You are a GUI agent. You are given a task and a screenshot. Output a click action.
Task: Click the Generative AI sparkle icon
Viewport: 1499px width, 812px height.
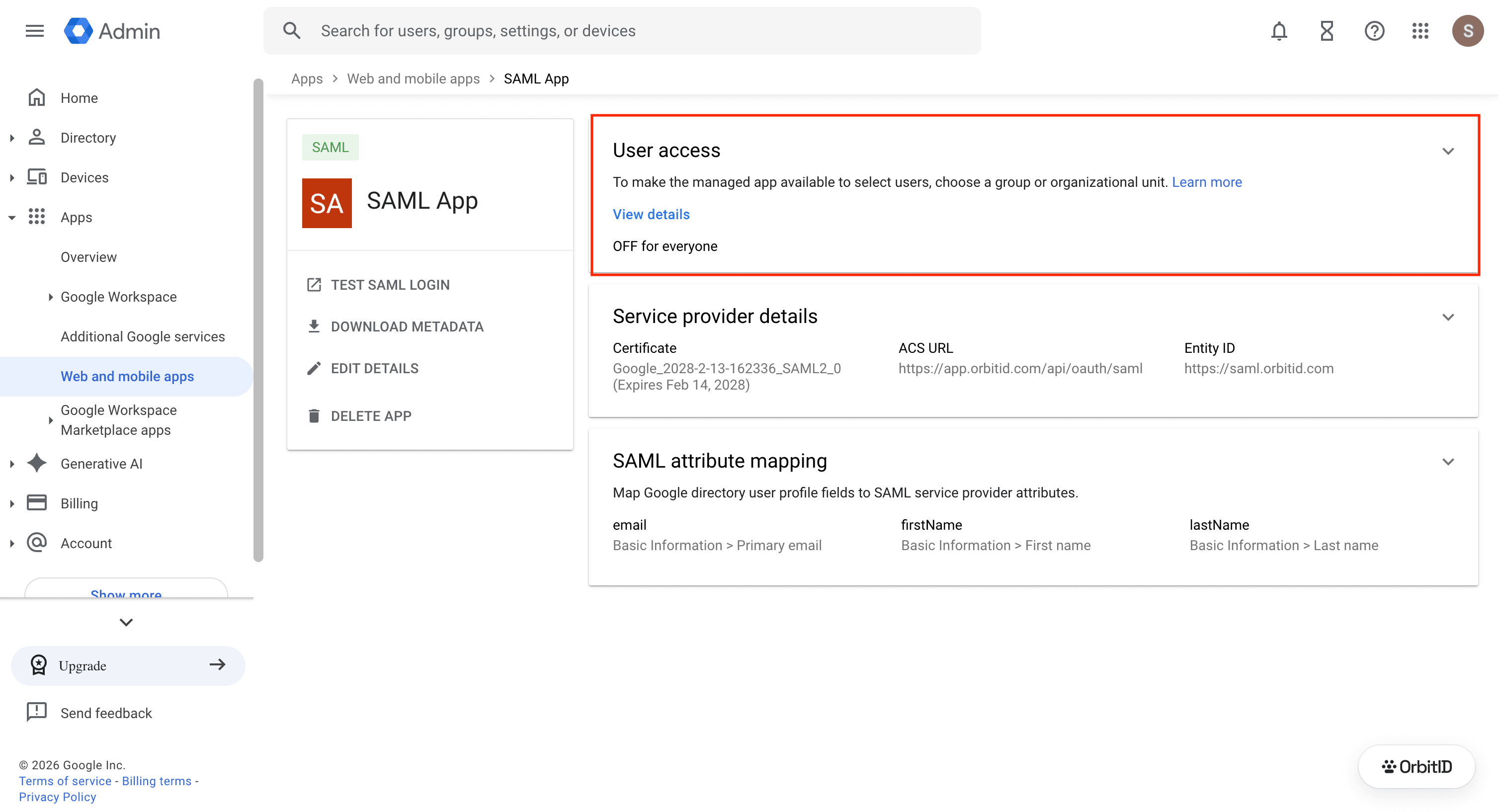[37, 463]
